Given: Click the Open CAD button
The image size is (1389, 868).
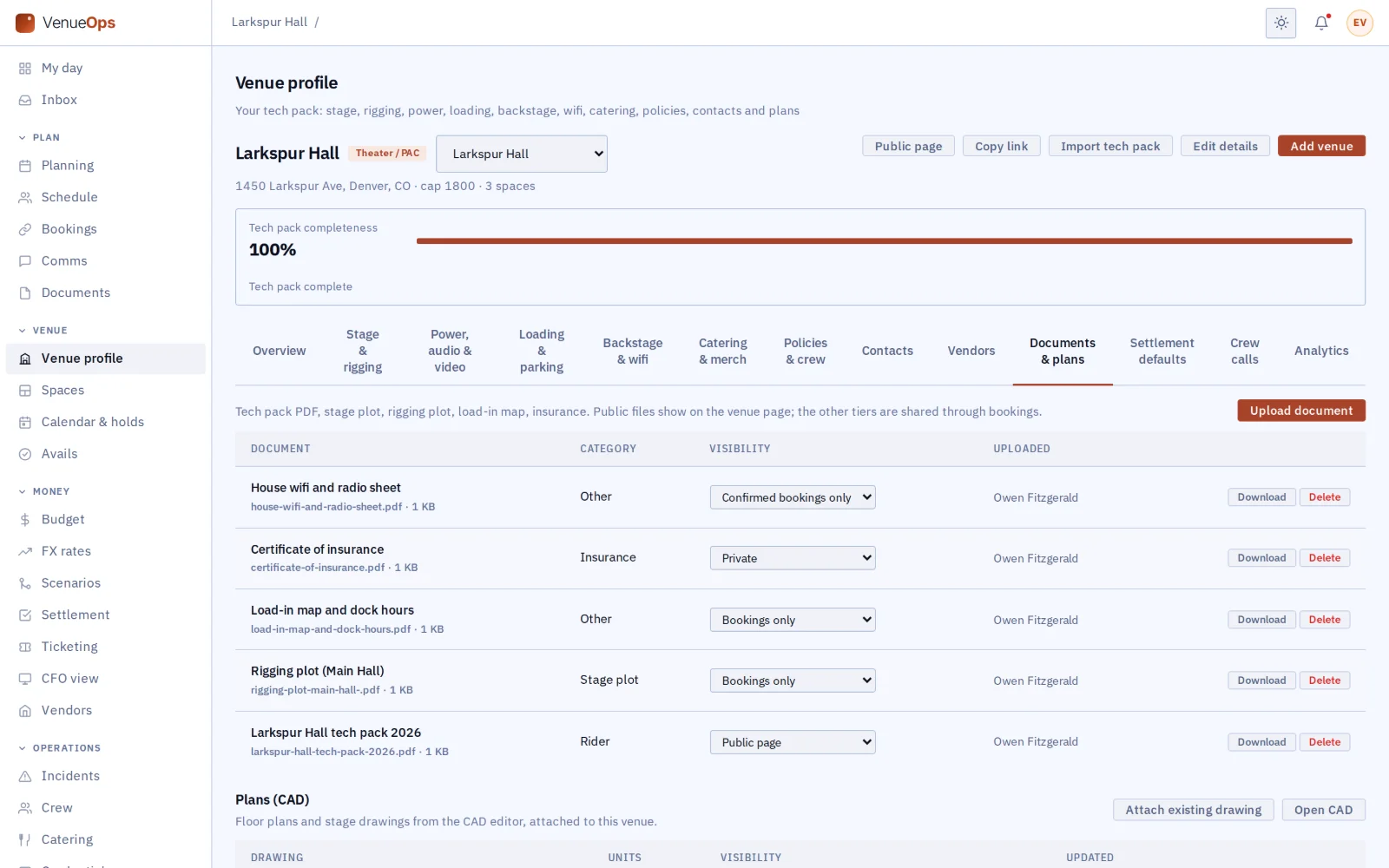Looking at the screenshot, I should (x=1323, y=810).
